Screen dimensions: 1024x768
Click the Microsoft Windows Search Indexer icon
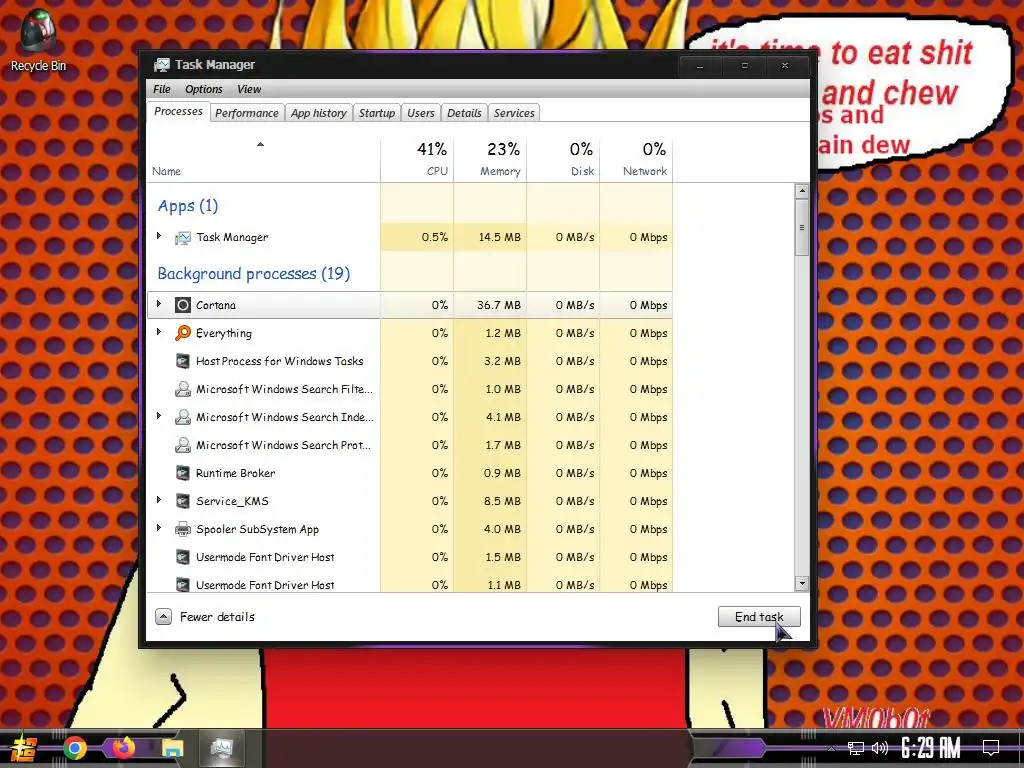pyautogui.click(x=183, y=417)
